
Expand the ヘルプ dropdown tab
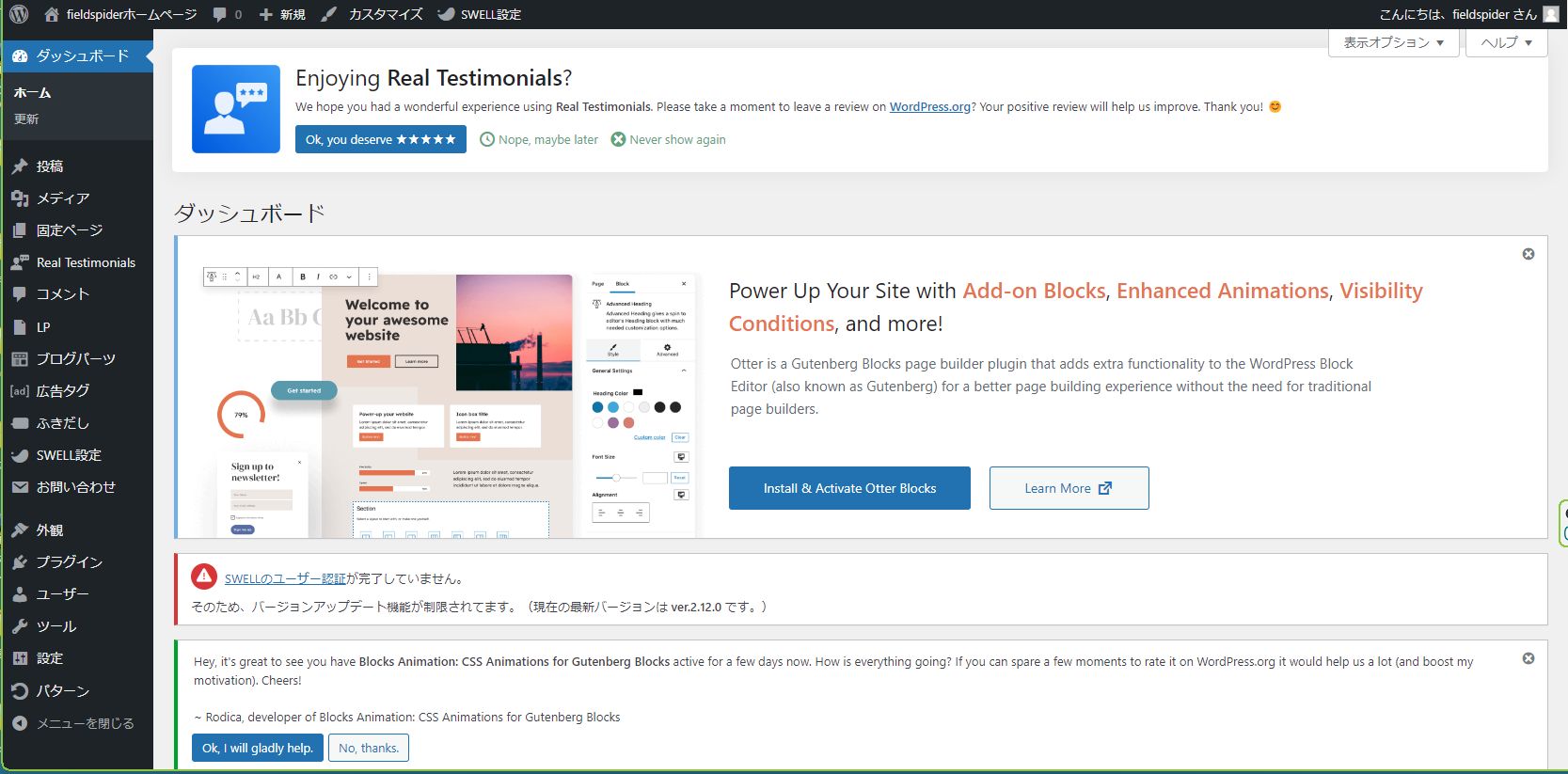coord(1506,42)
